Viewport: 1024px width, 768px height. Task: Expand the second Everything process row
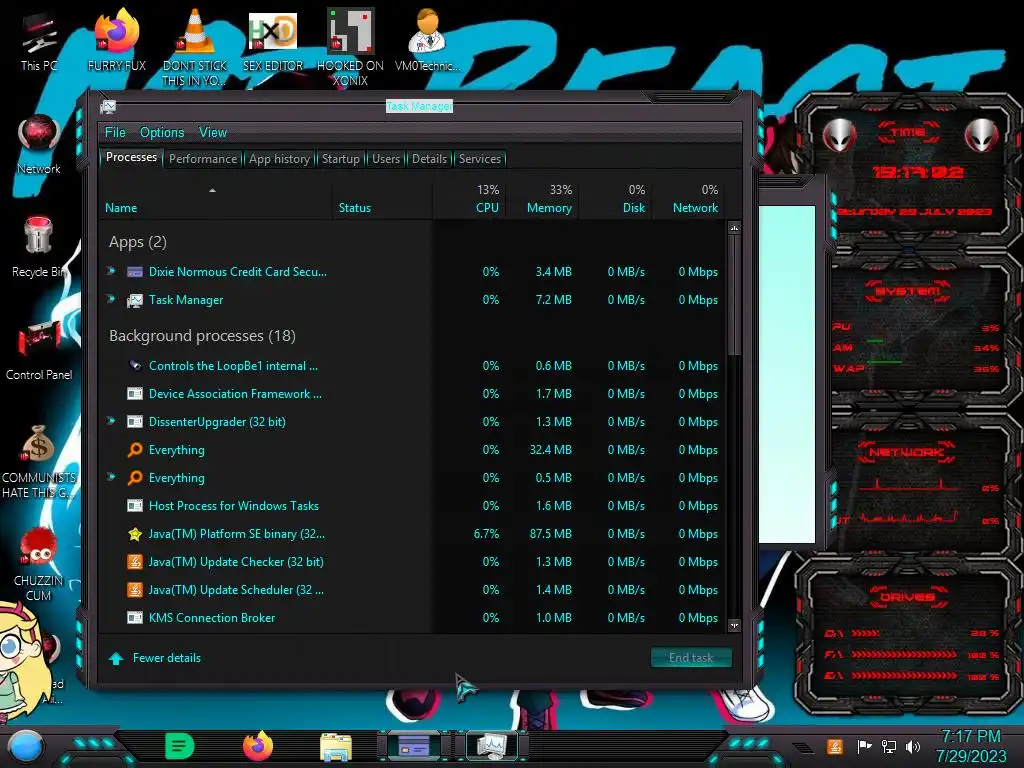coord(111,477)
